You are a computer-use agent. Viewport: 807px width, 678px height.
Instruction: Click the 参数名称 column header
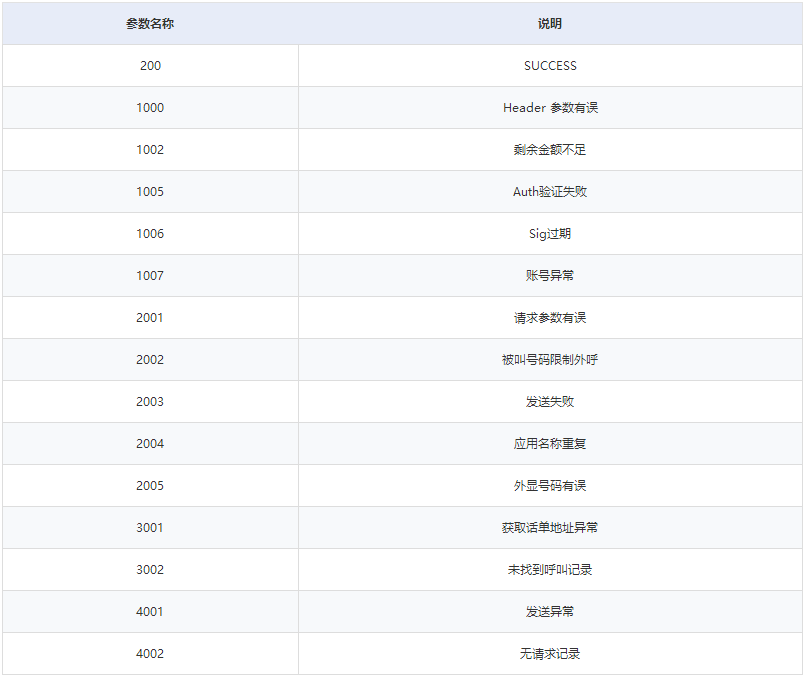click(150, 24)
